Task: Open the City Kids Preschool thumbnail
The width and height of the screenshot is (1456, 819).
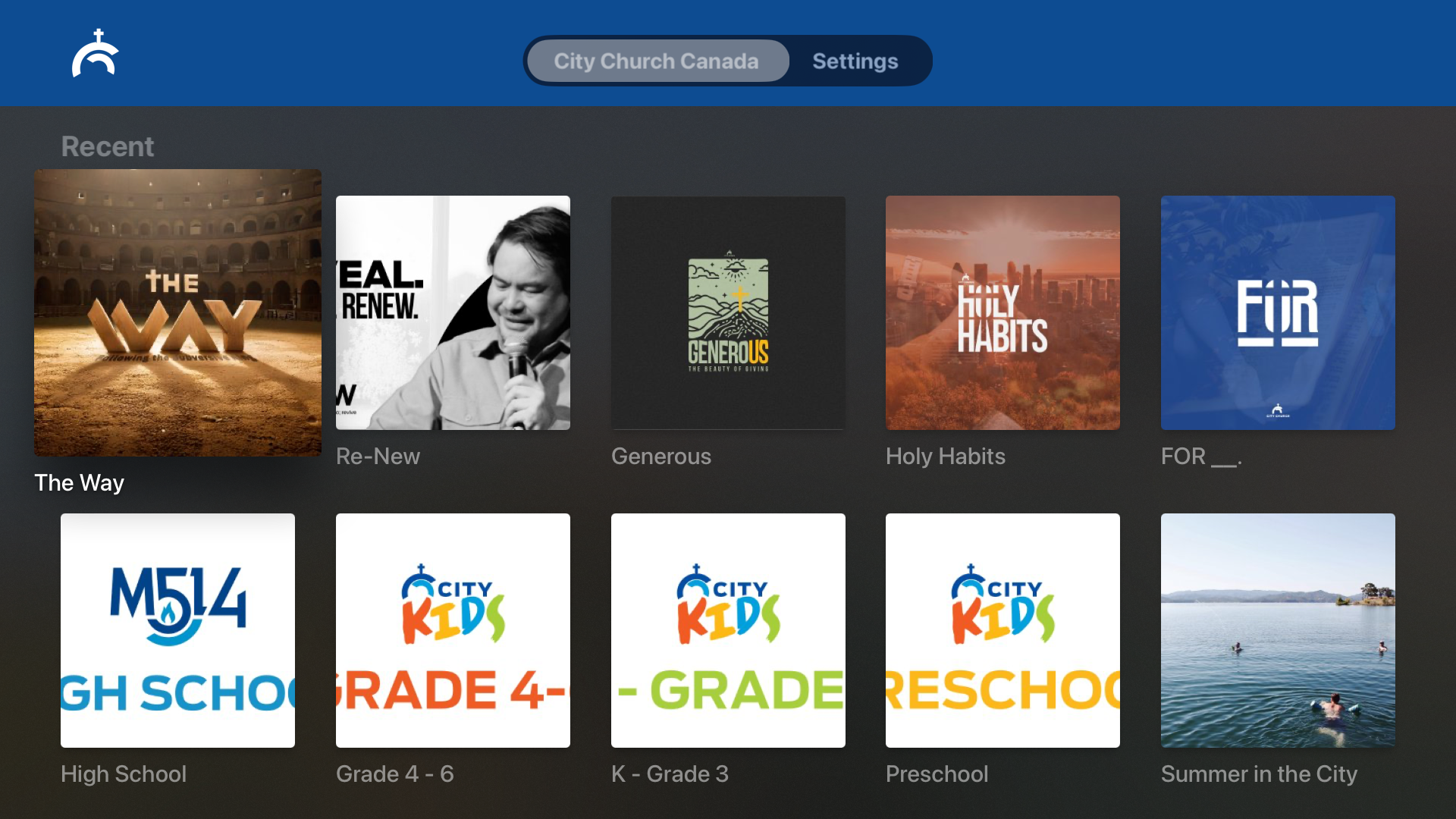Action: [x=1003, y=630]
